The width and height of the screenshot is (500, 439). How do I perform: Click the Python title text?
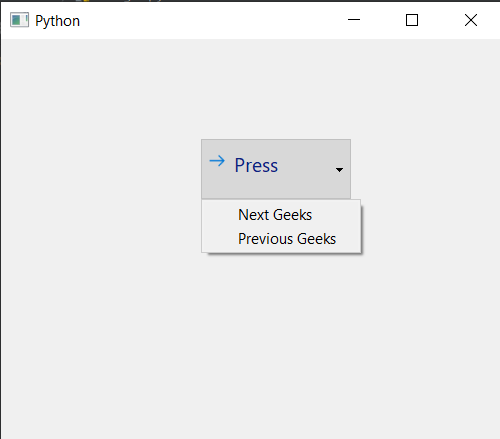pos(57,21)
